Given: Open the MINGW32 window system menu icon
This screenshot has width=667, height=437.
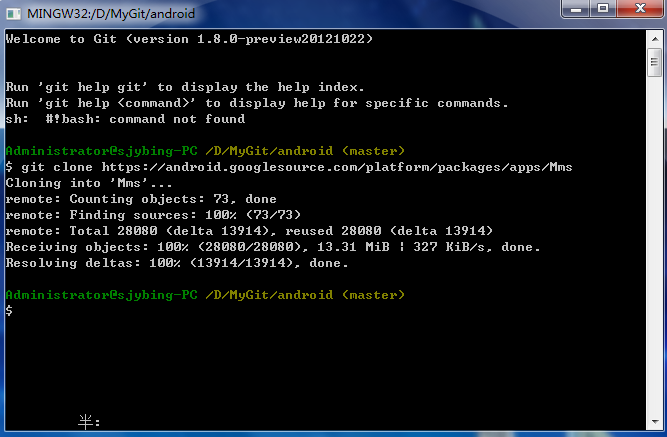Looking at the screenshot, I should [x=13, y=14].
